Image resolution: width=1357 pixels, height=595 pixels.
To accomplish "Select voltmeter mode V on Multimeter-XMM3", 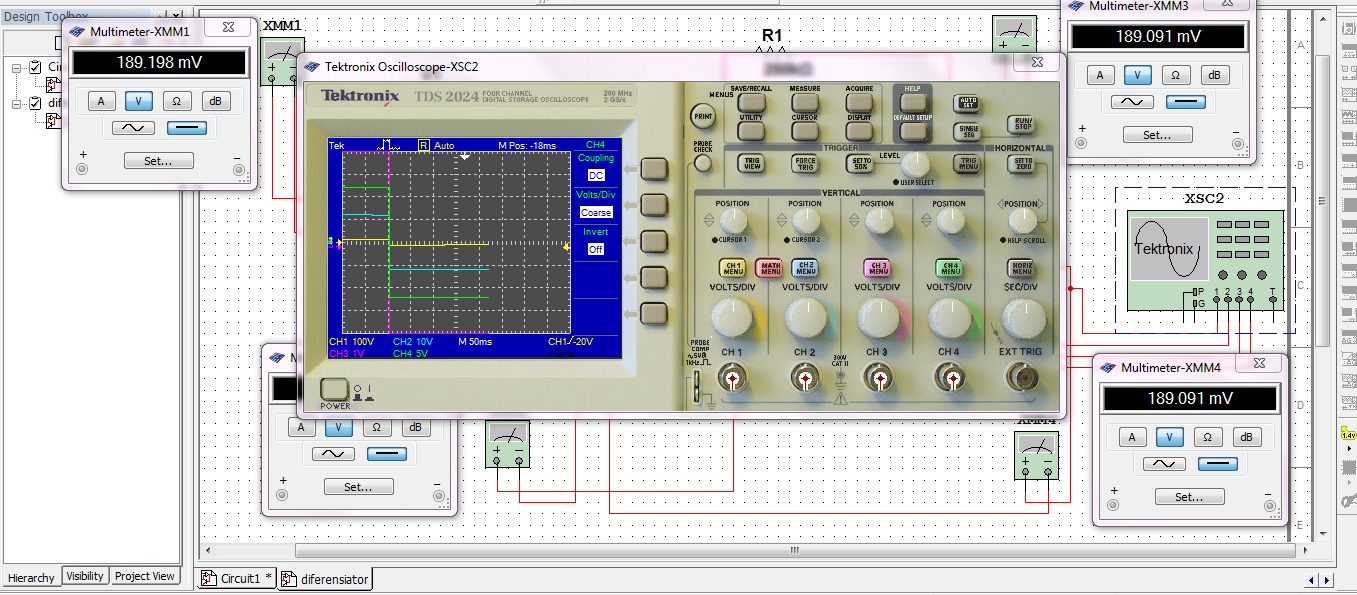I will (x=1137, y=75).
